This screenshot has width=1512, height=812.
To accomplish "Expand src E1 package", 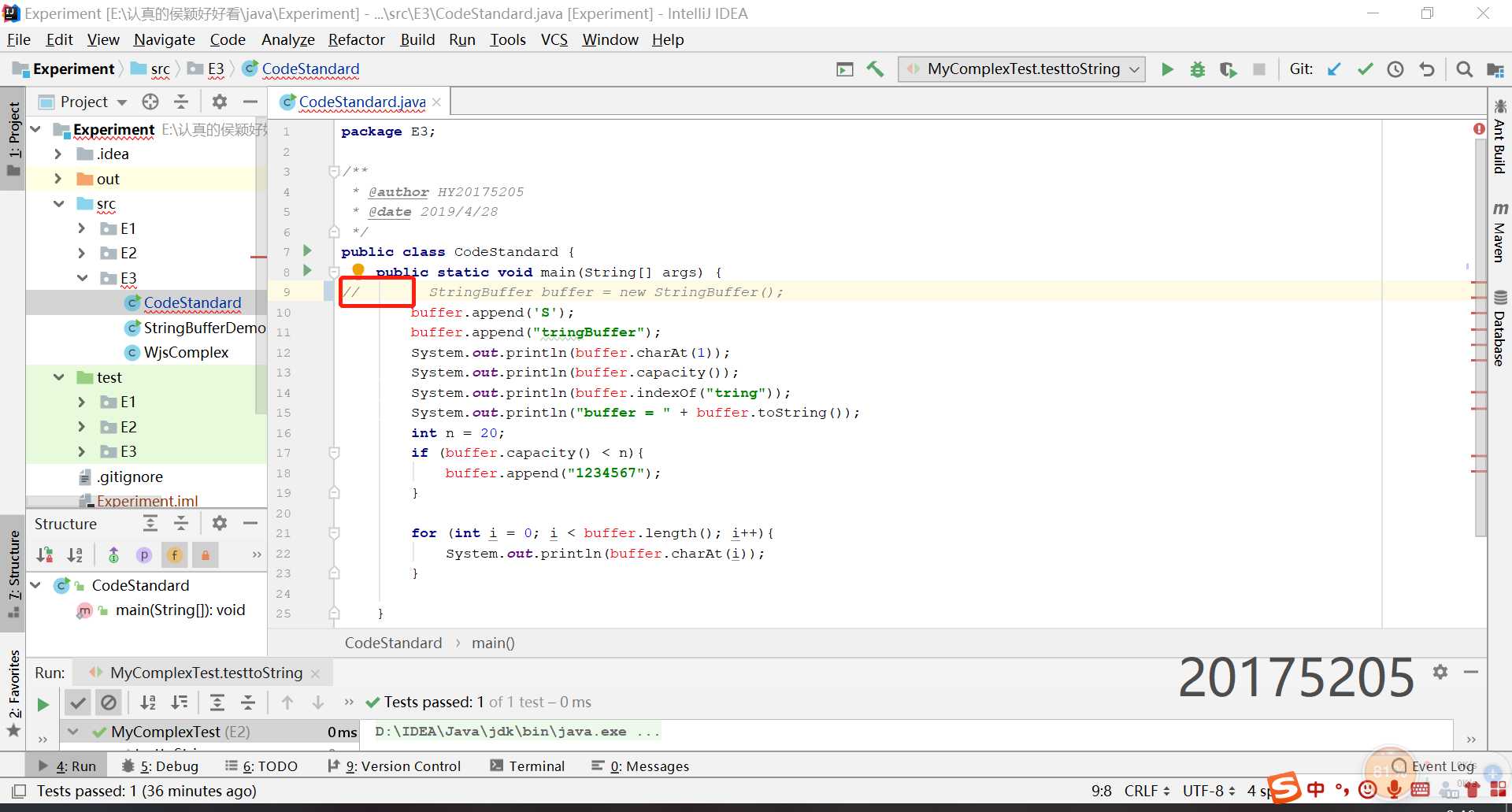I will [x=82, y=228].
